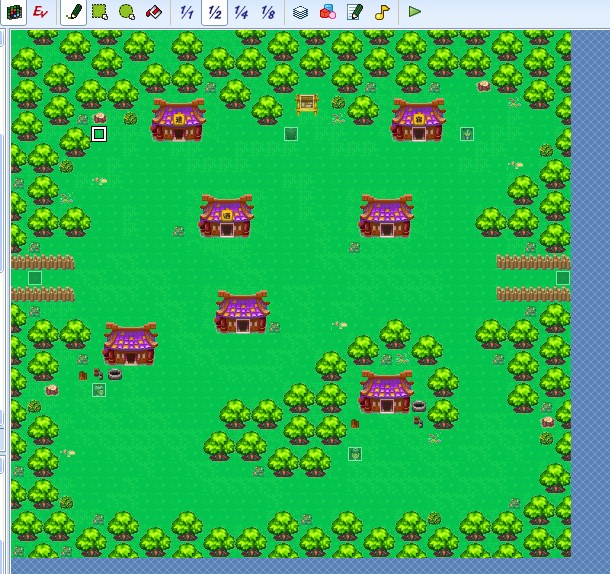Select the Rectangle drawing tool
The image size is (610, 574).
pyautogui.click(x=100, y=12)
